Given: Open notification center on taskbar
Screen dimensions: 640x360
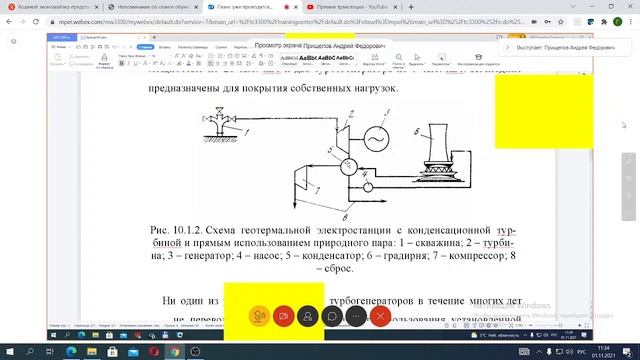Looking at the screenshot, I should 628,351.
